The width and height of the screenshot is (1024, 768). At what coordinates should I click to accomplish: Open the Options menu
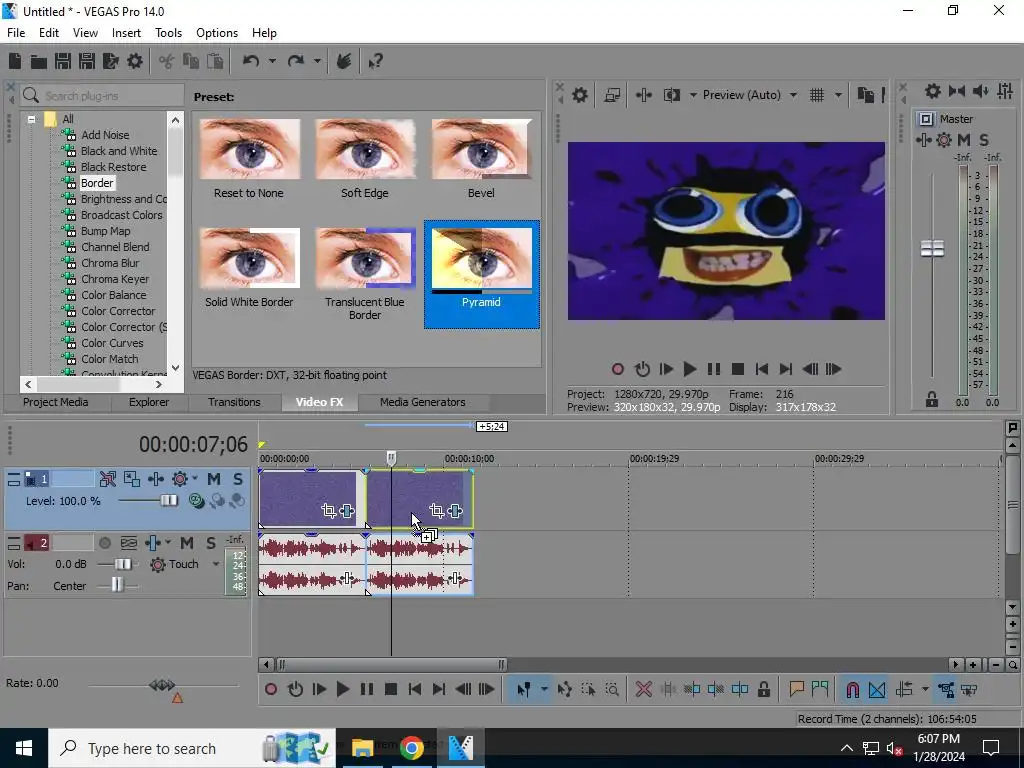coord(217,33)
